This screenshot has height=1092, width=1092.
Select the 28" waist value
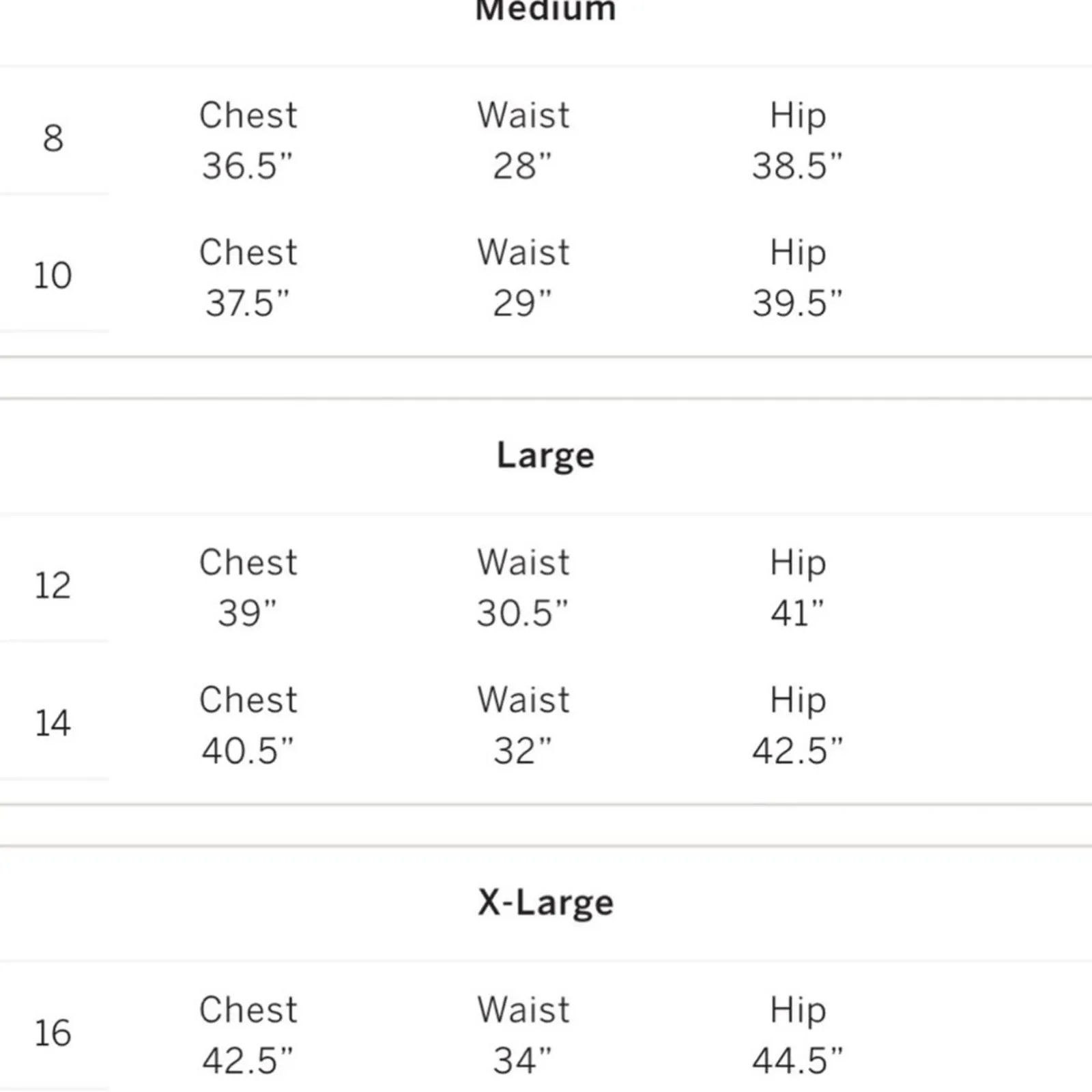(x=522, y=166)
